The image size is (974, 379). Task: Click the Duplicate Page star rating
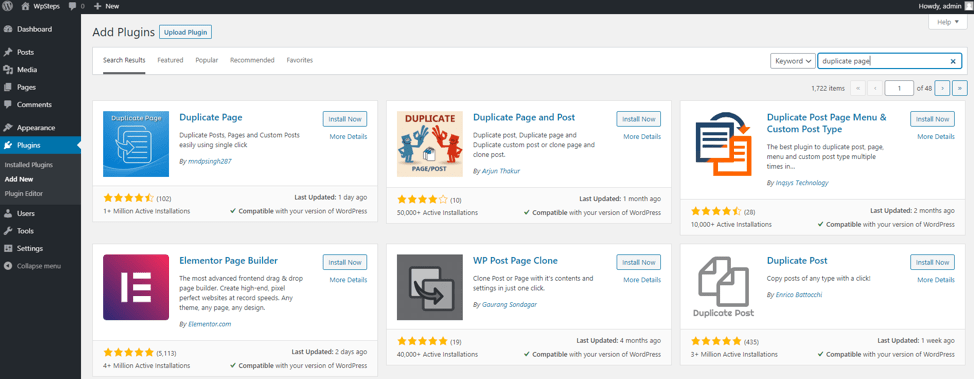pyautogui.click(x=128, y=198)
